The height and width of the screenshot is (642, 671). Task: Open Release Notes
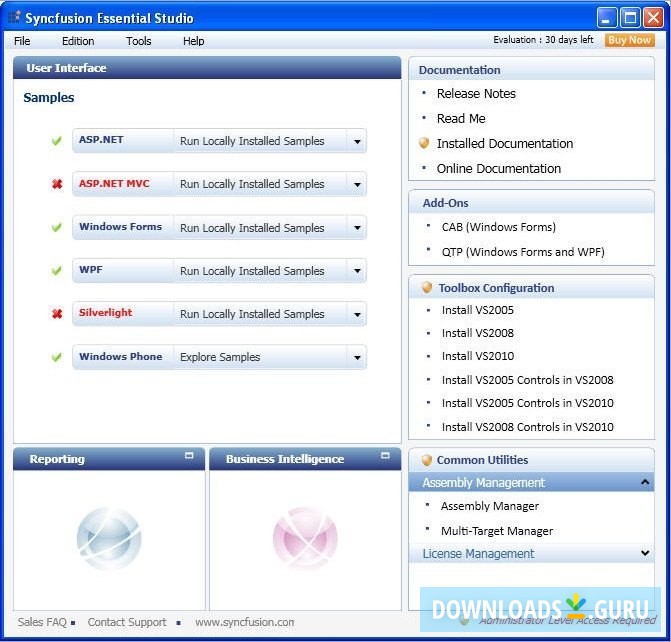476,93
